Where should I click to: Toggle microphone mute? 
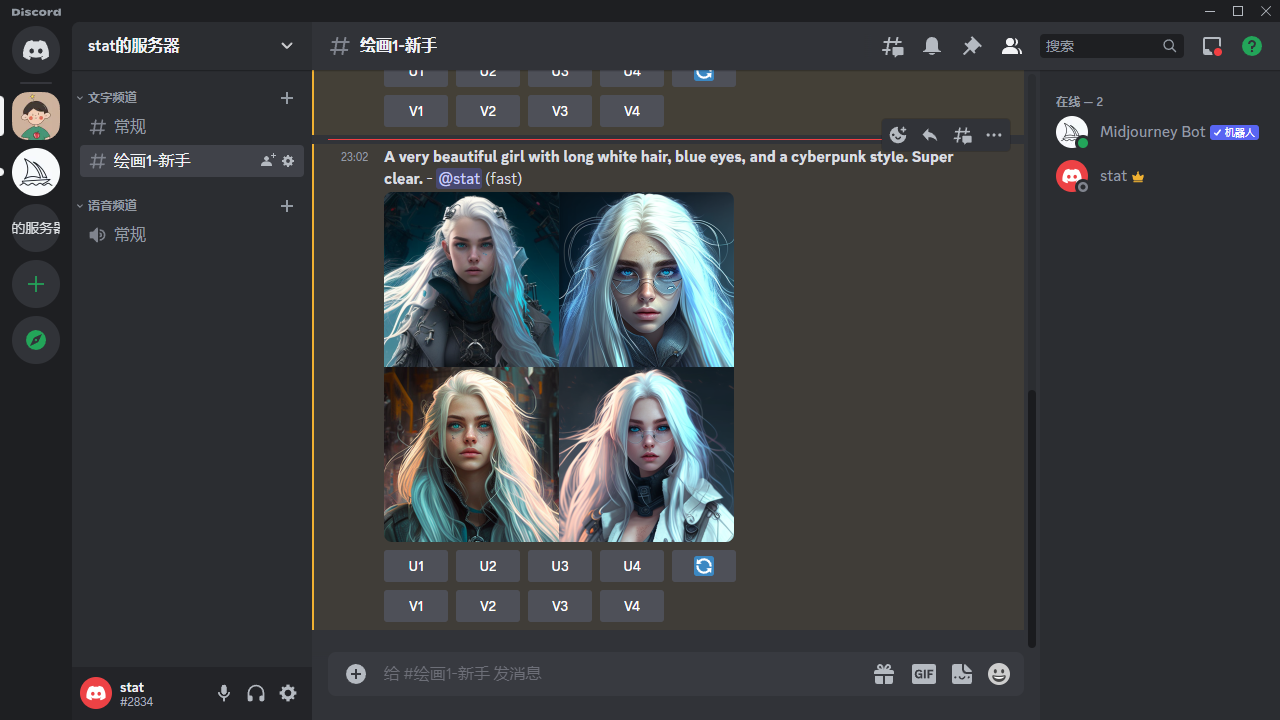[x=224, y=693]
